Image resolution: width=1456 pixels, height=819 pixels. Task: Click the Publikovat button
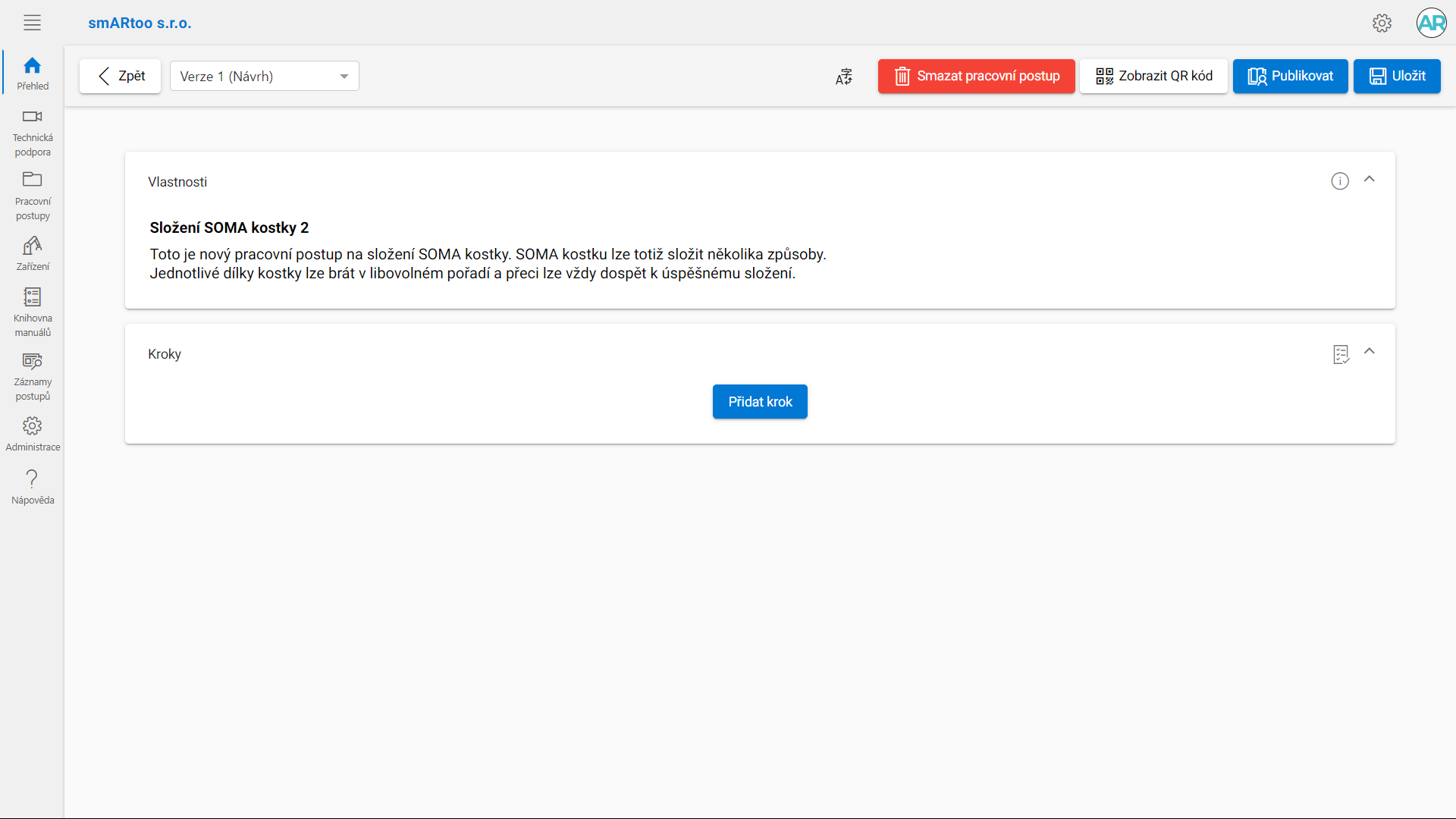(x=1290, y=76)
